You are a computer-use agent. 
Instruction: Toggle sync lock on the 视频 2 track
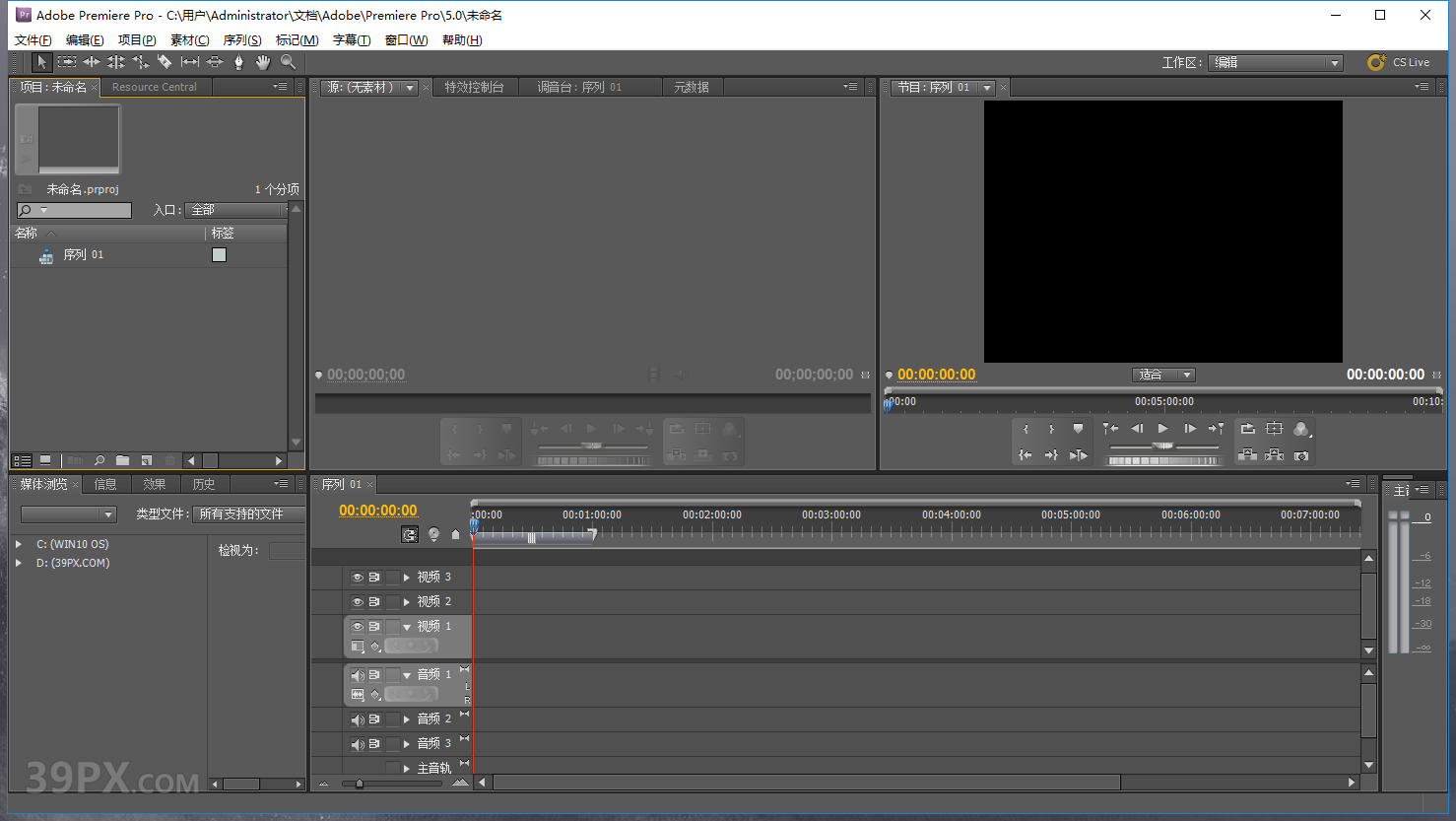375,601
